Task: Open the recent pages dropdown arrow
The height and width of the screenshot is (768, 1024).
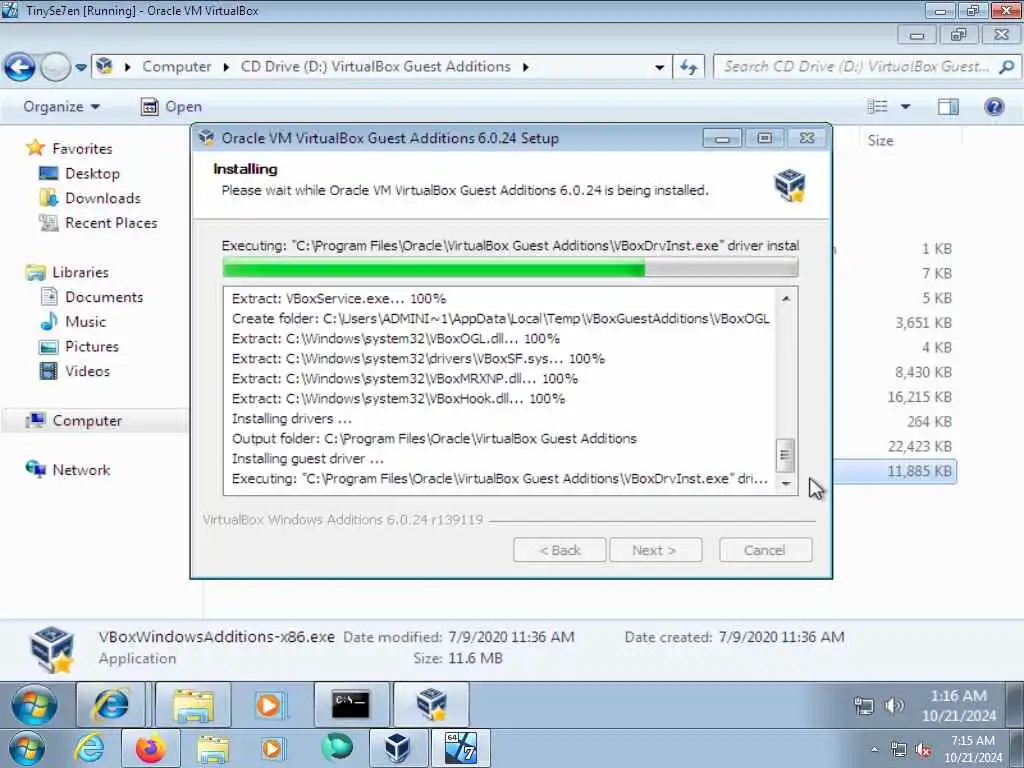Action: click(x=81, y=67)
